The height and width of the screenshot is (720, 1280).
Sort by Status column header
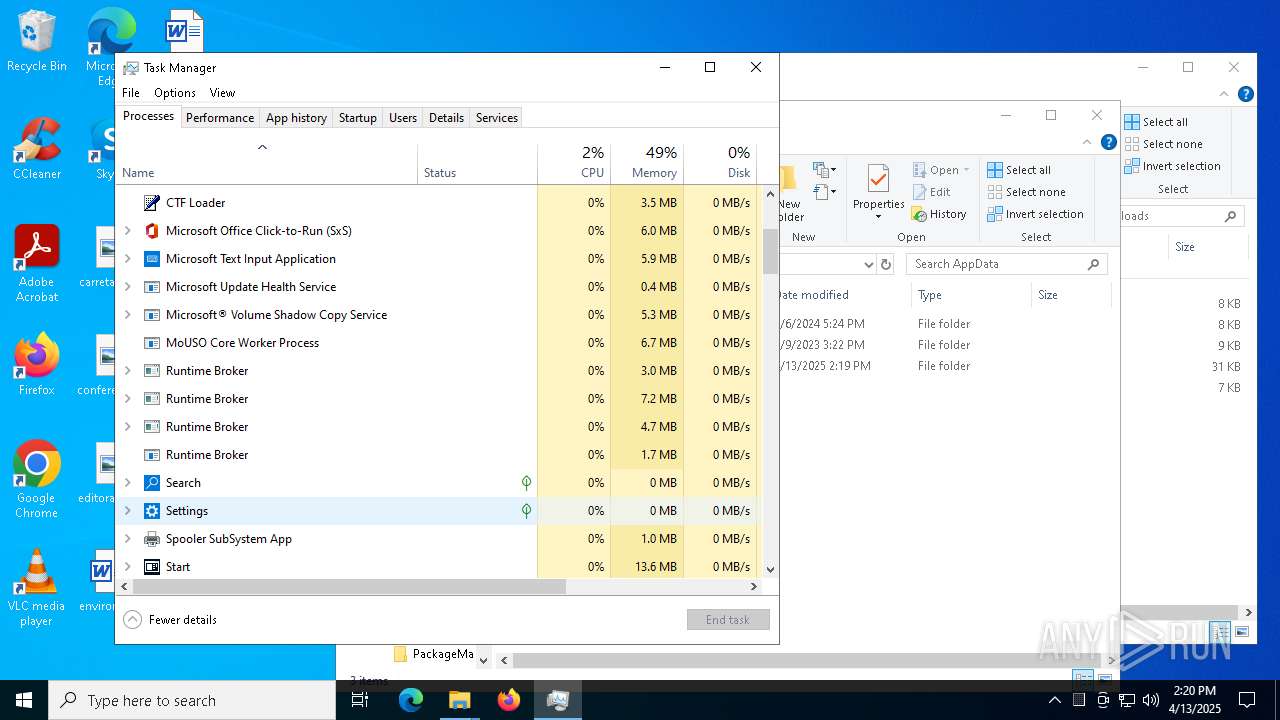point(477,163)
